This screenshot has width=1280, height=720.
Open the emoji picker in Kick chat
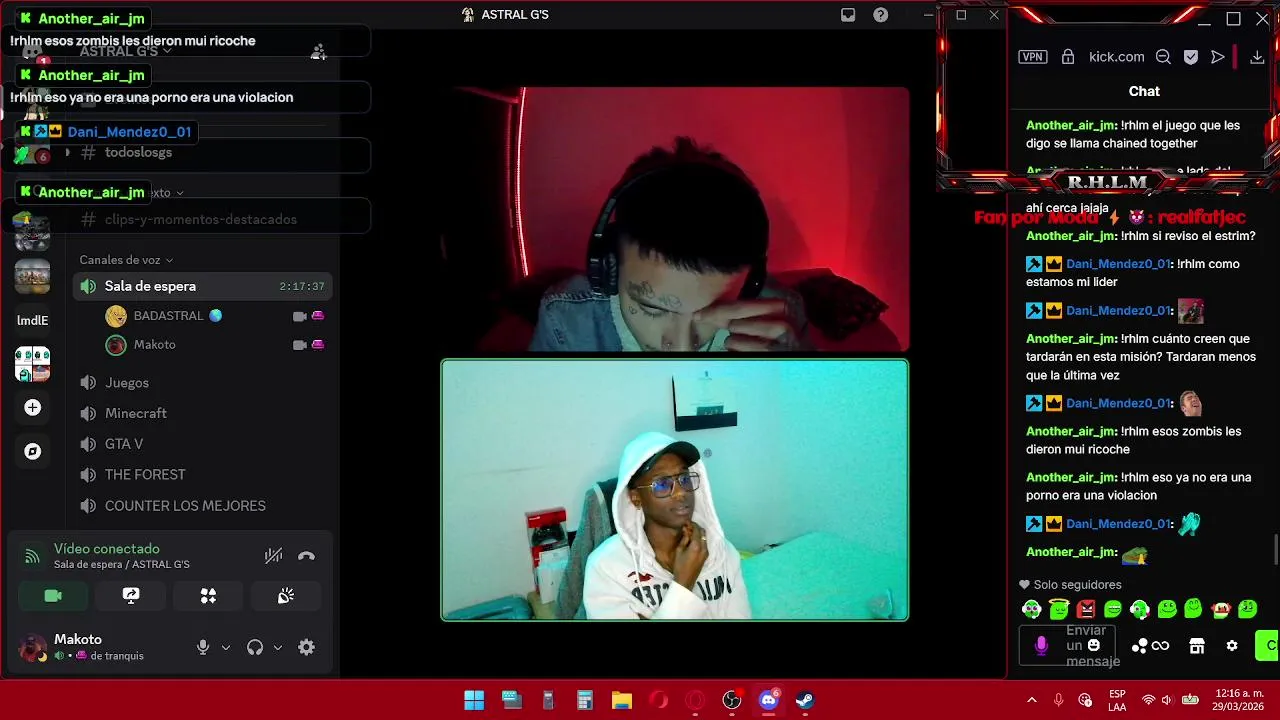click(1093, 646)
